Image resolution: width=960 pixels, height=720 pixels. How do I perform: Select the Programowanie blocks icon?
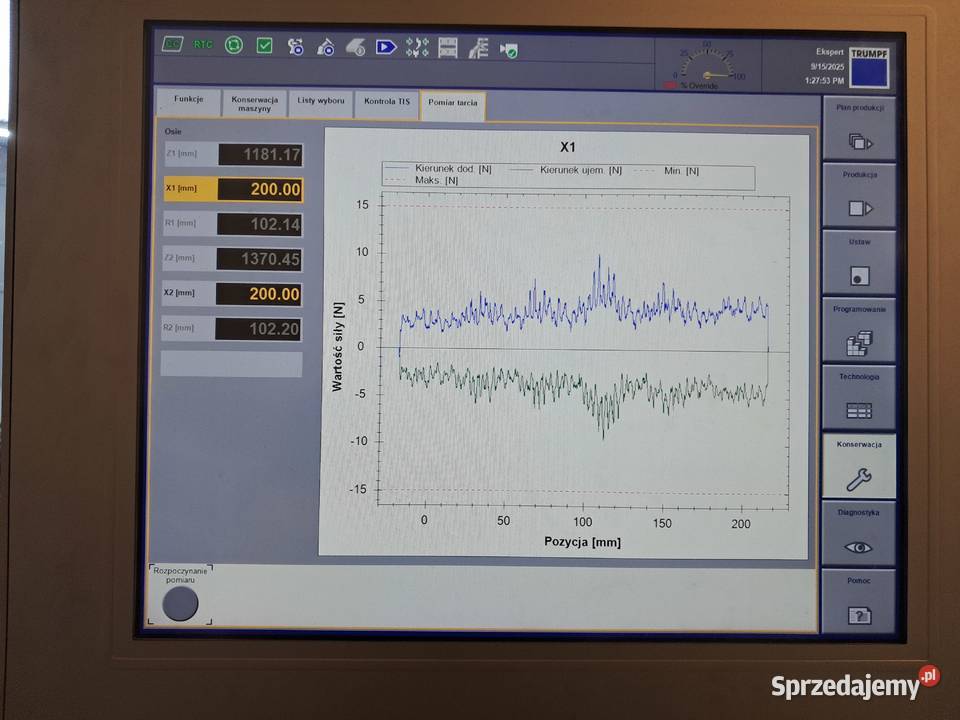pos(859,331)
